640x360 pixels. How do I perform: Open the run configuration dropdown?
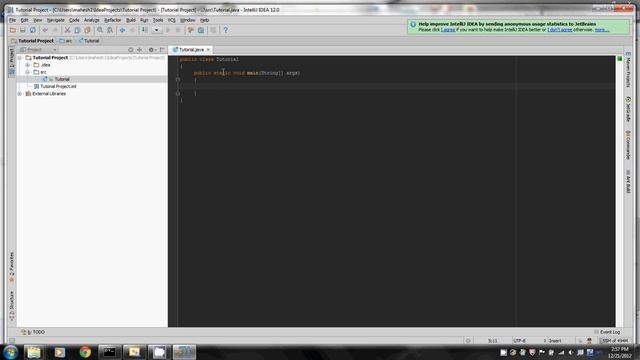click(157, 30)
